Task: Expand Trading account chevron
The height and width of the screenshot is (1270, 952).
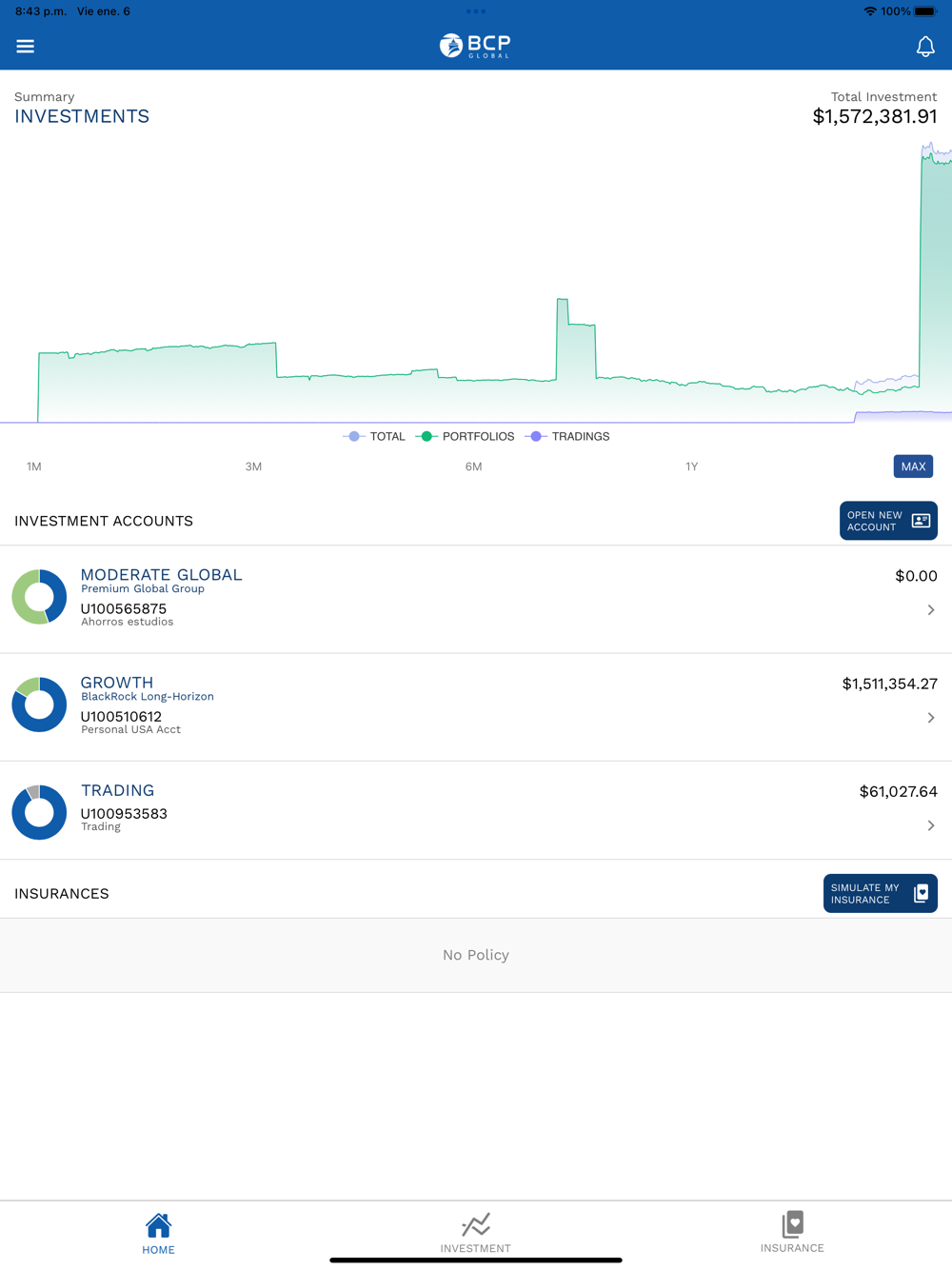Action: (931, 825)
